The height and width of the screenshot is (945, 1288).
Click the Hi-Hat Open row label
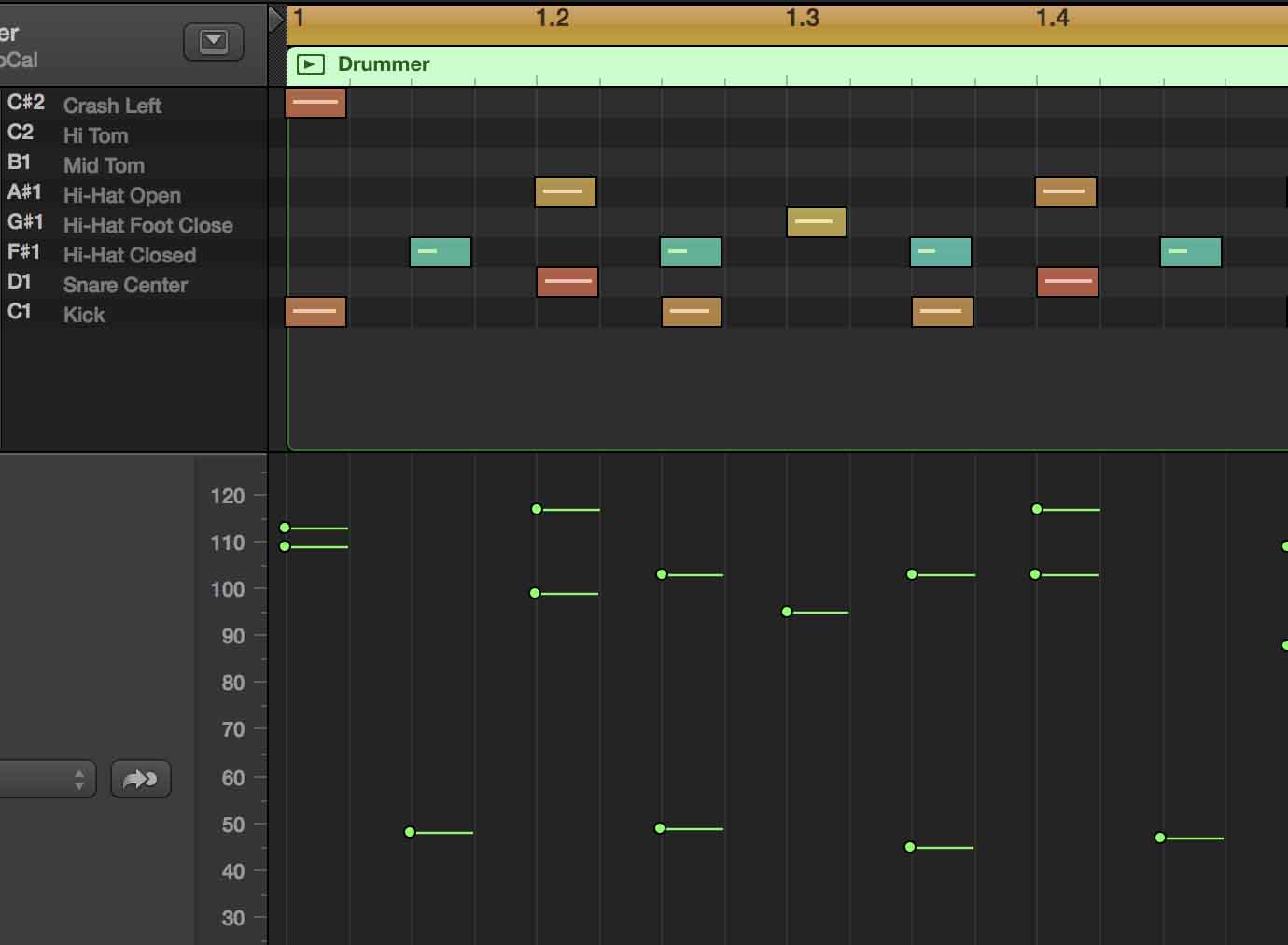(x=122, y=195)
